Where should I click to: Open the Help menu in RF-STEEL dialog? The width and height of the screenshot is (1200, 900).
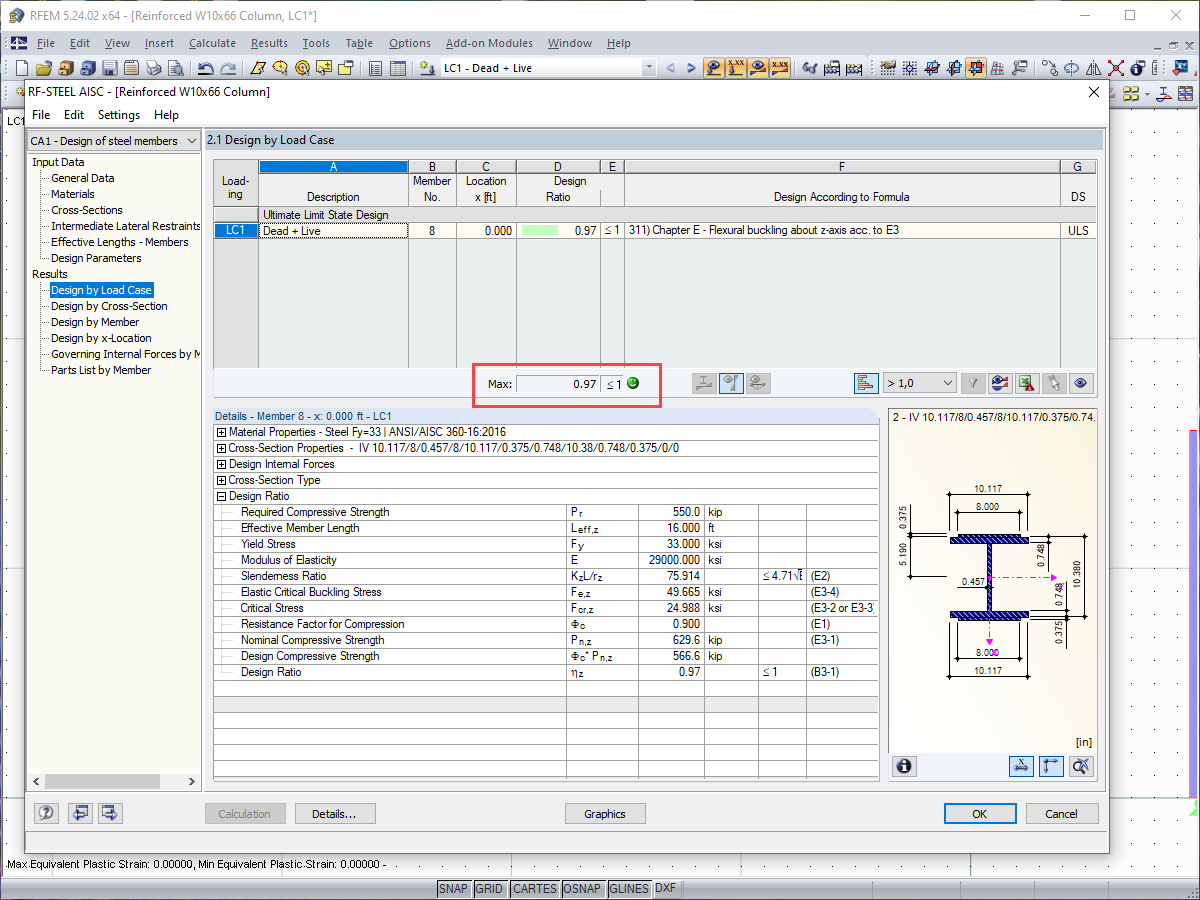coord(167,115)
